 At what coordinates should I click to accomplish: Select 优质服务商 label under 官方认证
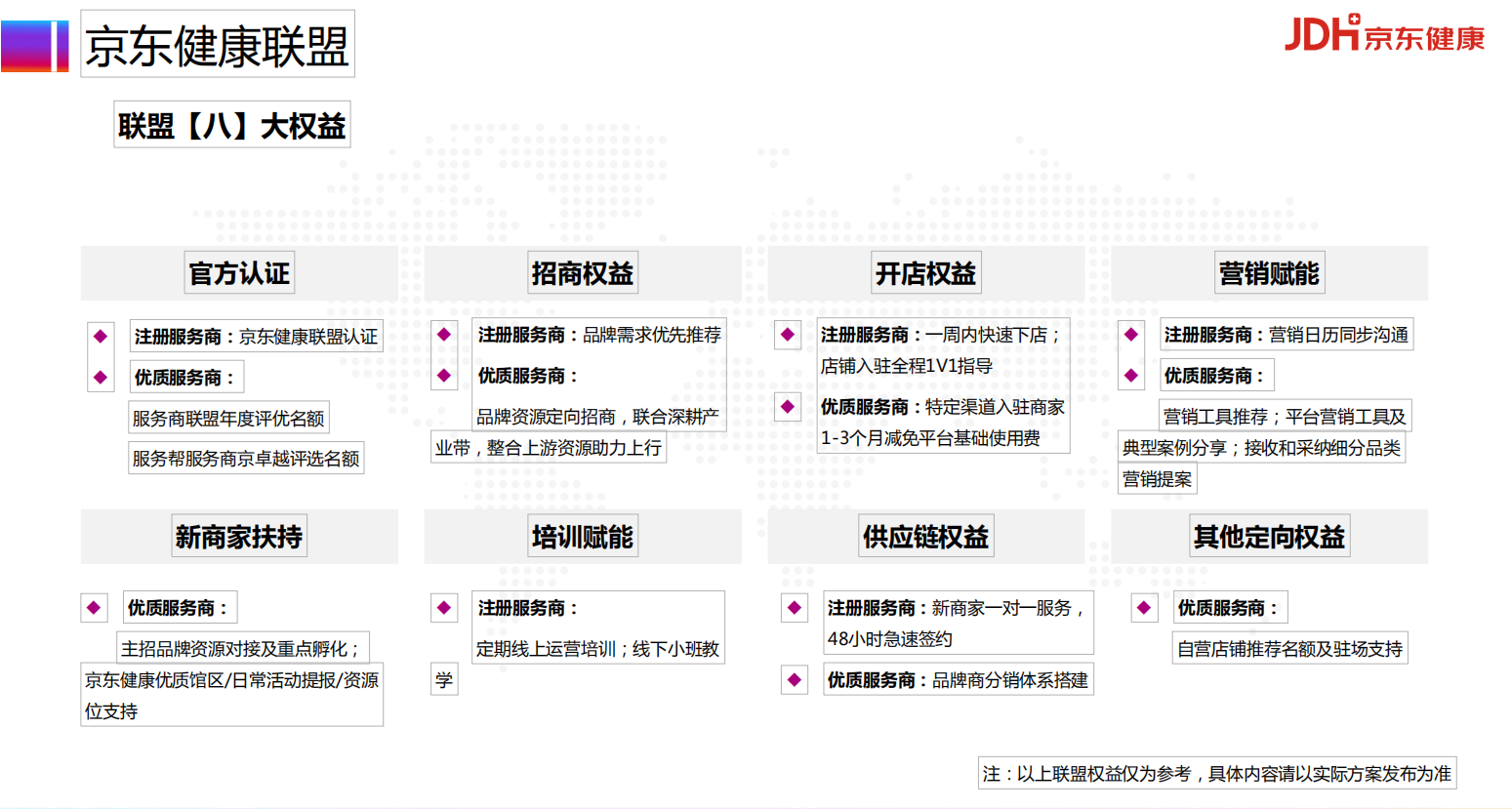(185, 378)
